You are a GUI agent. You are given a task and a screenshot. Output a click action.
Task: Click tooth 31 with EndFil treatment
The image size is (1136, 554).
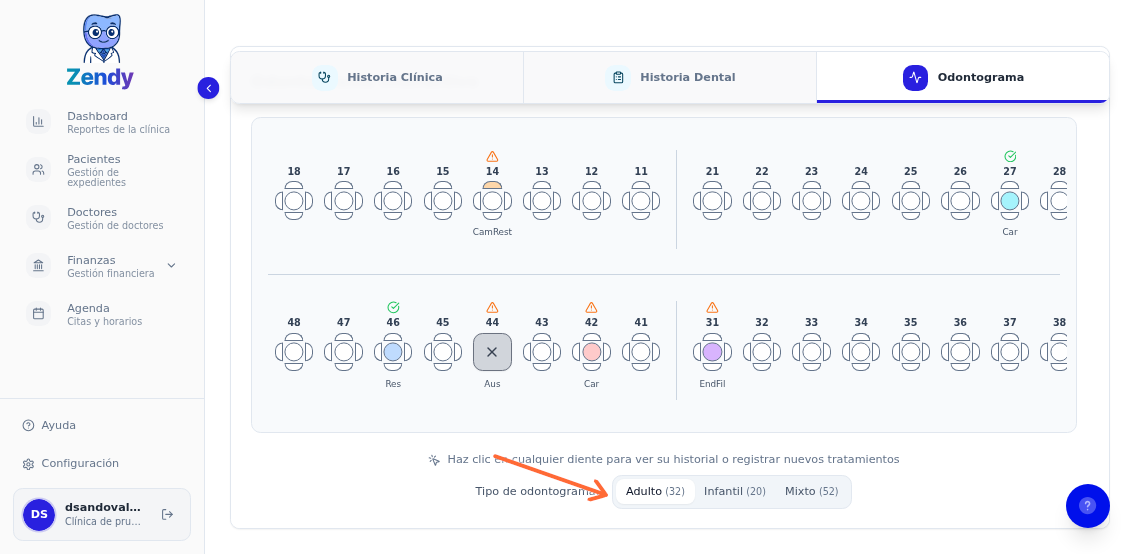712,352
